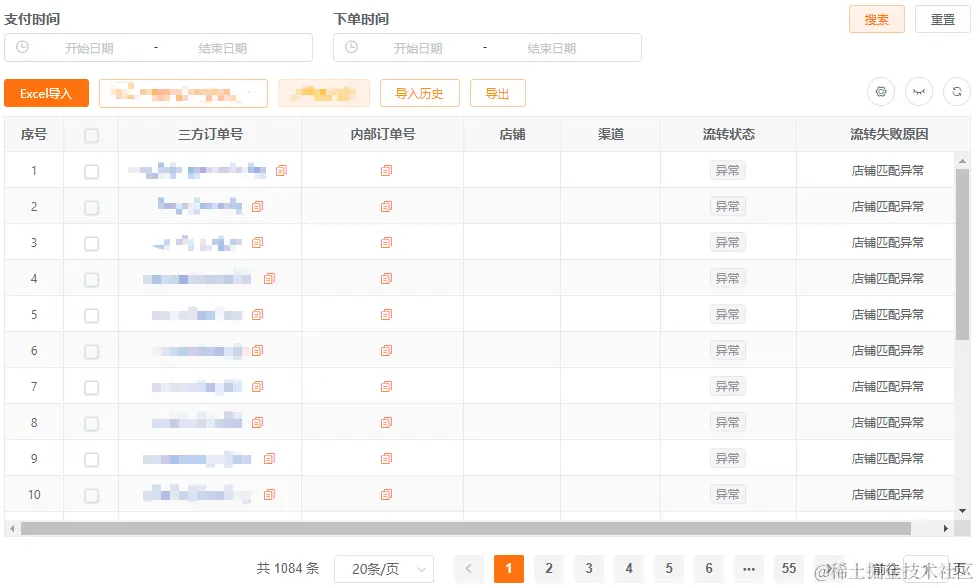Open the 20条/页 page size dropdown
This screenshot has width=980, height=588.
(384, 569)
